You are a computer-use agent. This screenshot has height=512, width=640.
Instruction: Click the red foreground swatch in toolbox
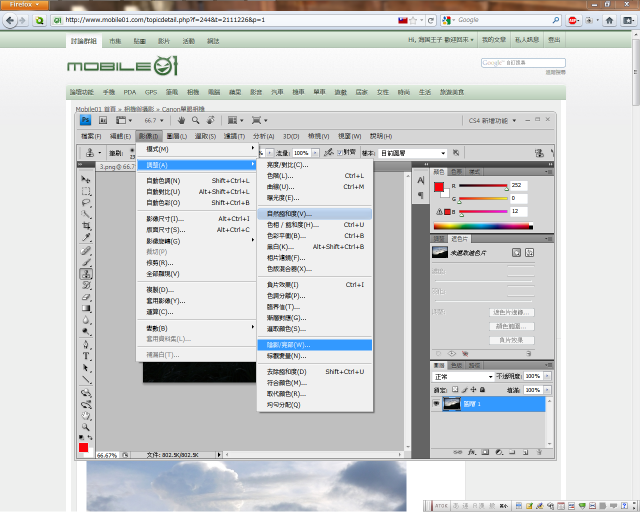pos(83,448)
